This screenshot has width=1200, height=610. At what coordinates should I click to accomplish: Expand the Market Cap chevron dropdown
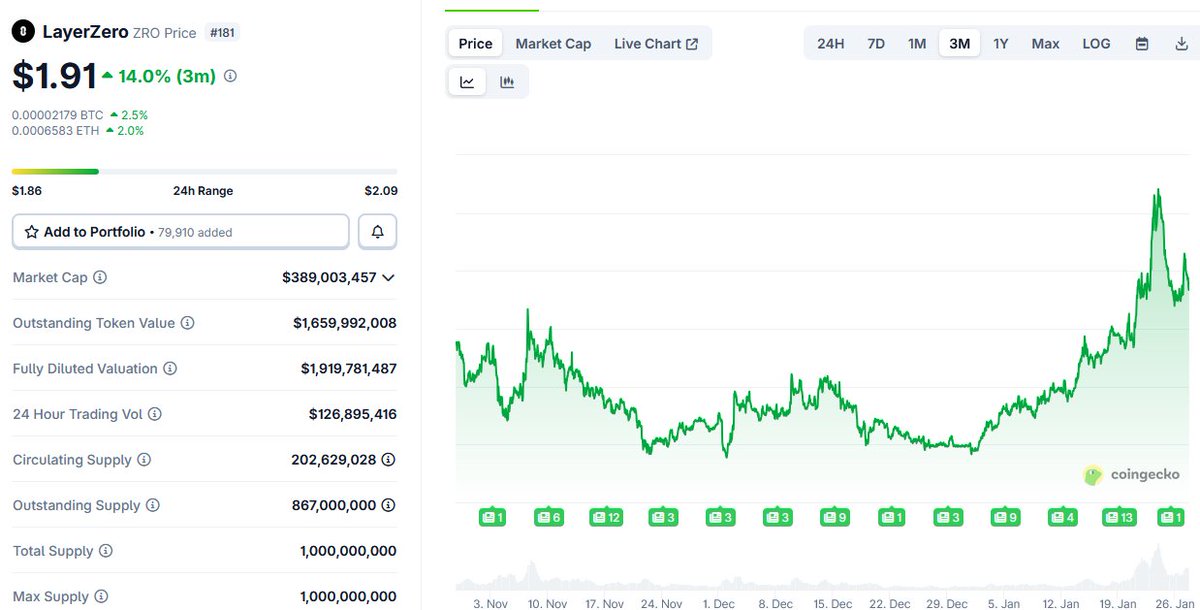click(389, 277)
